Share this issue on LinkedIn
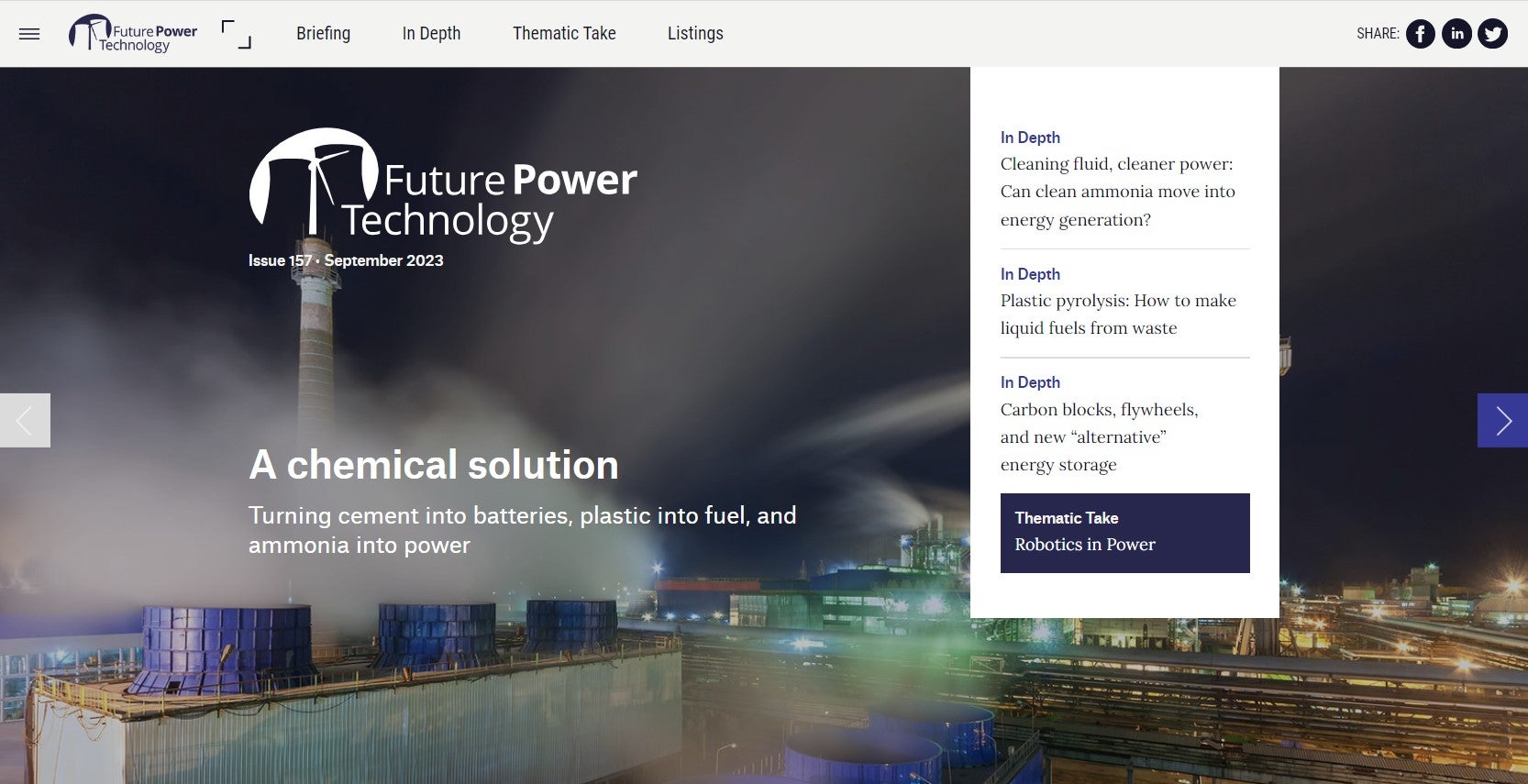 (1456, 34)
